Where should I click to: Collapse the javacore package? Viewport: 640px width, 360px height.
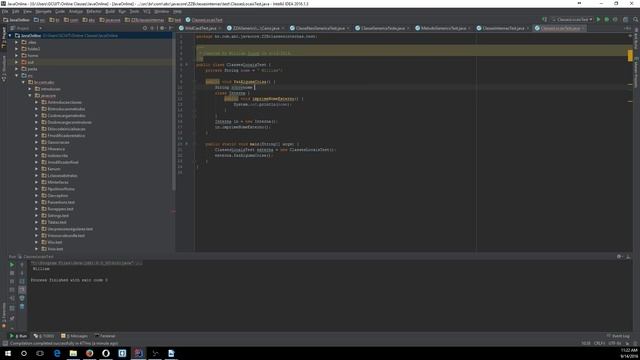tap(30, 96)
